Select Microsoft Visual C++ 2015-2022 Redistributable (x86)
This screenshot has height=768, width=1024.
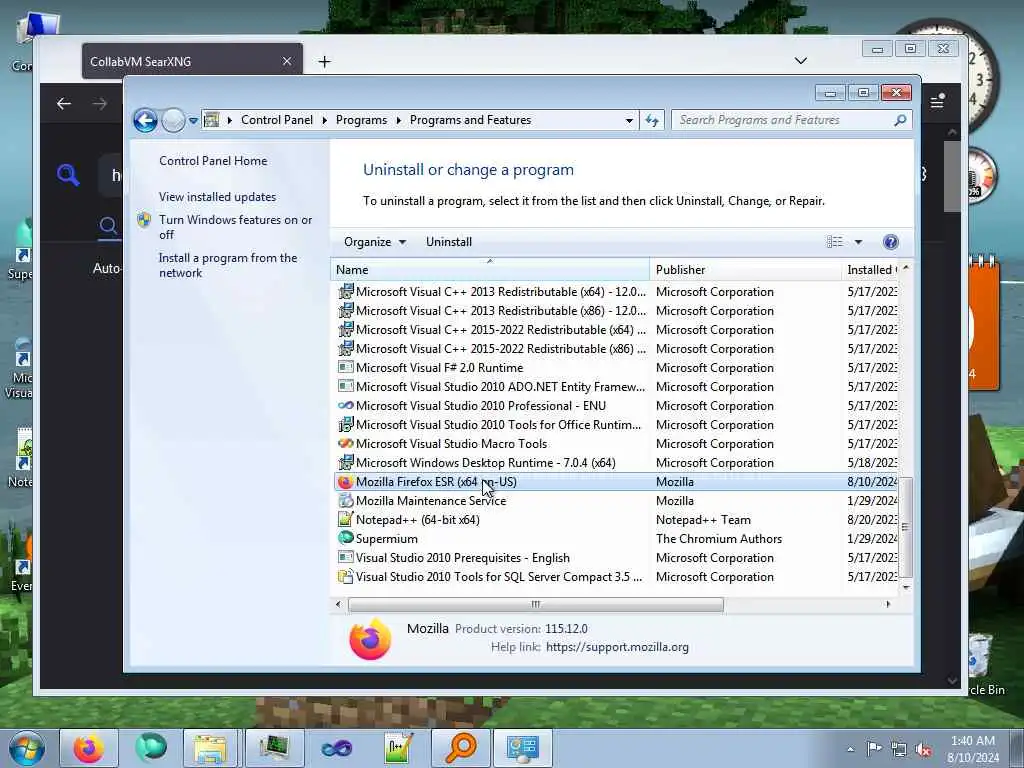pos(616,349)
